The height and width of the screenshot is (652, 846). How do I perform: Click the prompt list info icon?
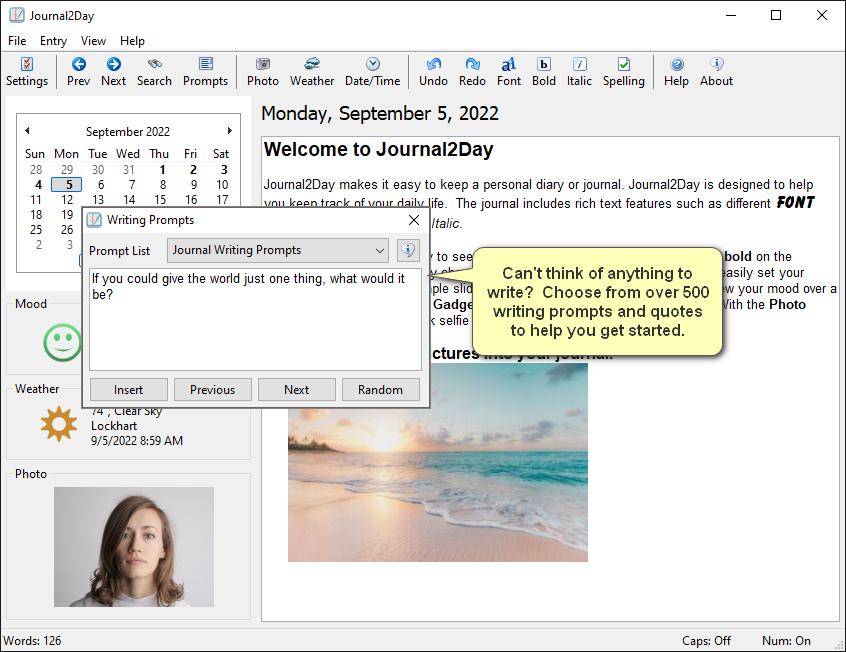point(408,250)
